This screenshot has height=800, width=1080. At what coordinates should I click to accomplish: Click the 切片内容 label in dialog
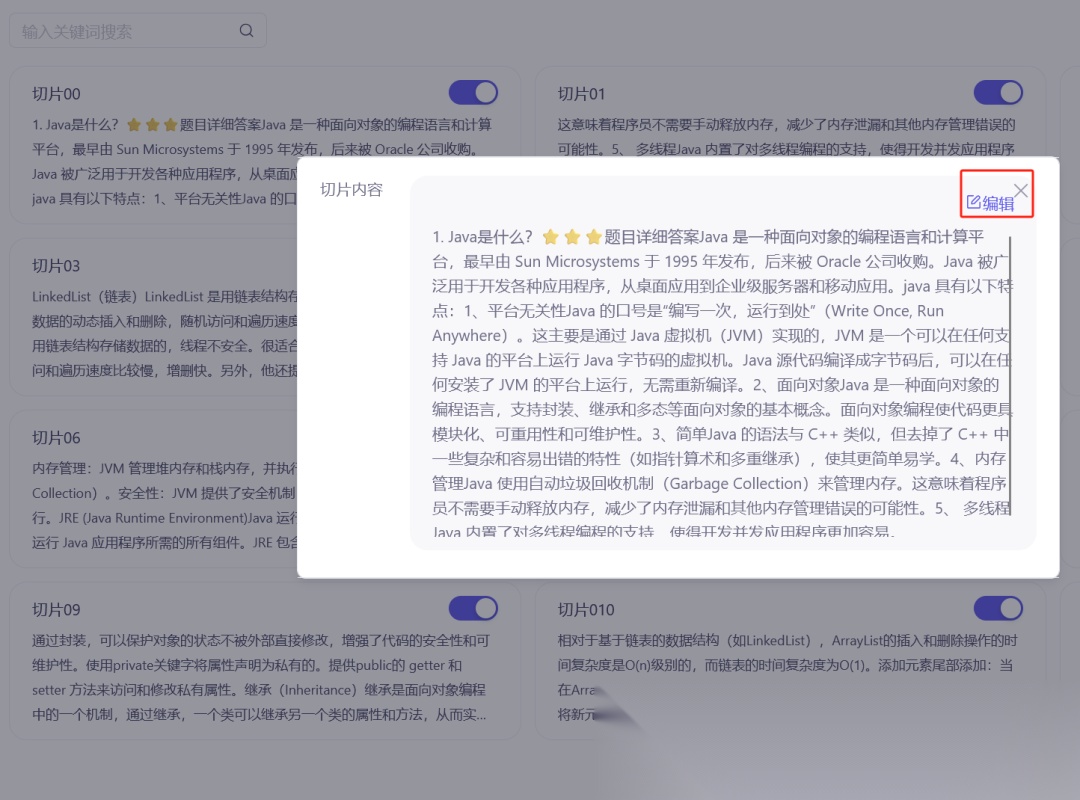(351, 189)
